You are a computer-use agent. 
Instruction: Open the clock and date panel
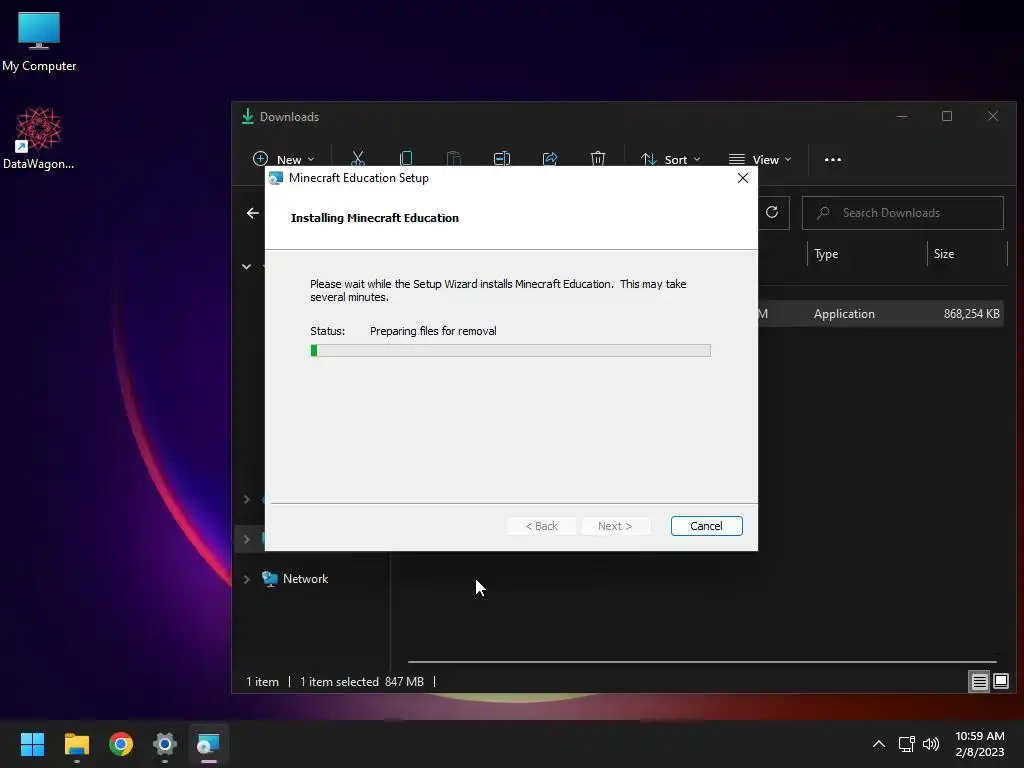pos(980,744)
